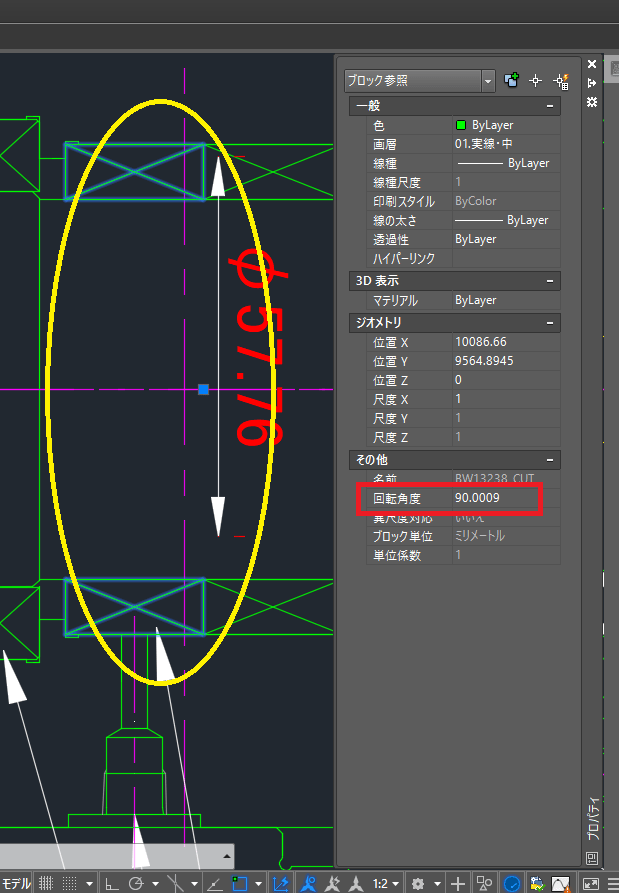Open workspace switching dropdown arrow
Image resolution: width=619 pixels, height=893 pixels.
[437, 884]
